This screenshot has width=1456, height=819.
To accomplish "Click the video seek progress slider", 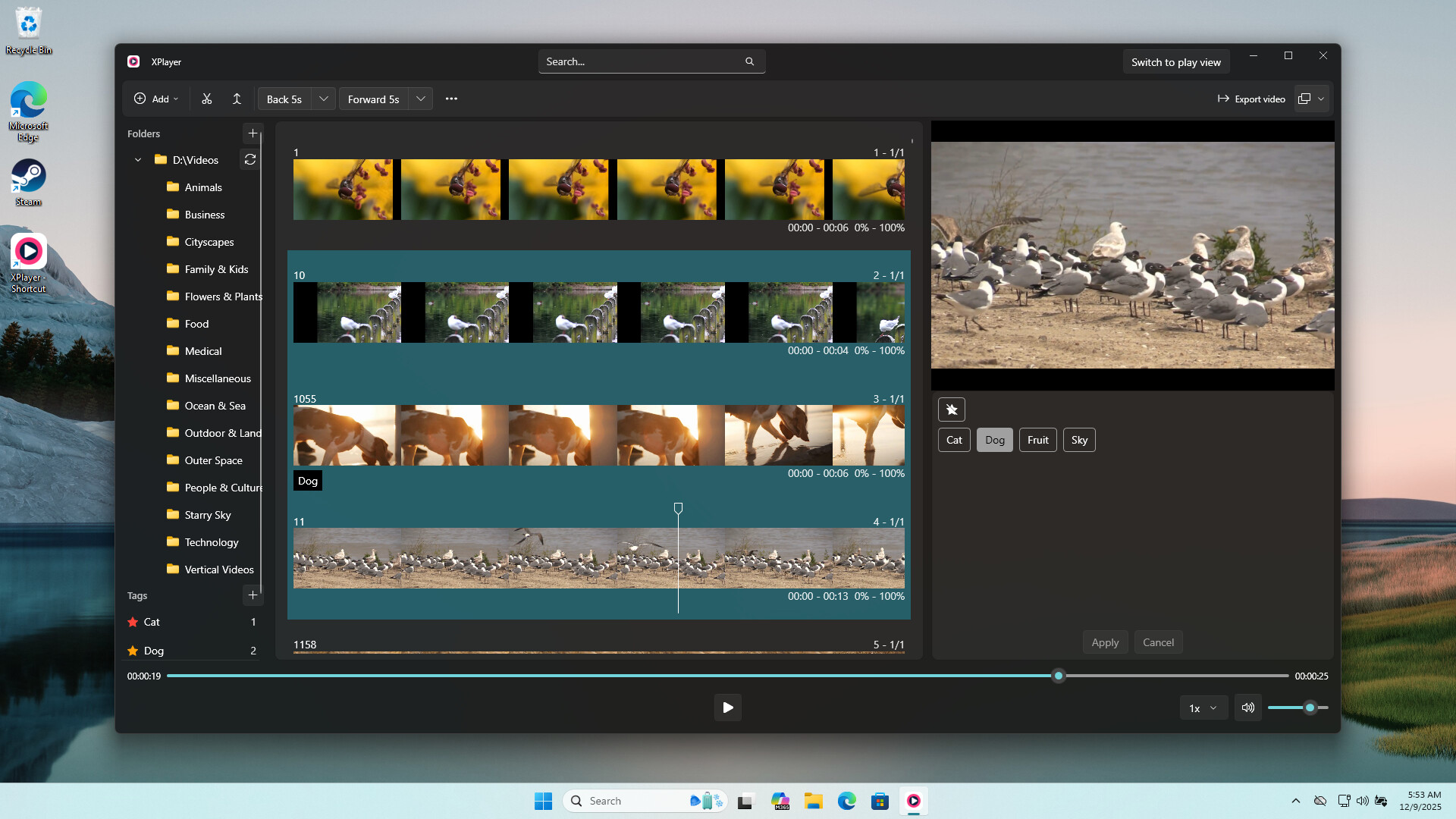I will [726, 676].
